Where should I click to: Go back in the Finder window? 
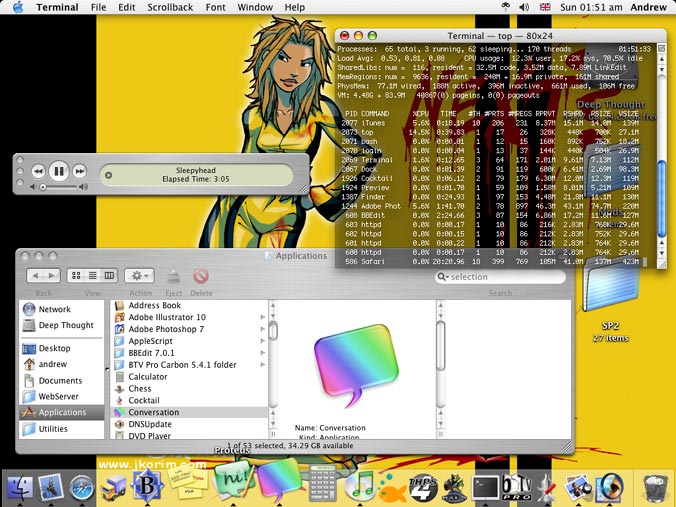(35, 275)
